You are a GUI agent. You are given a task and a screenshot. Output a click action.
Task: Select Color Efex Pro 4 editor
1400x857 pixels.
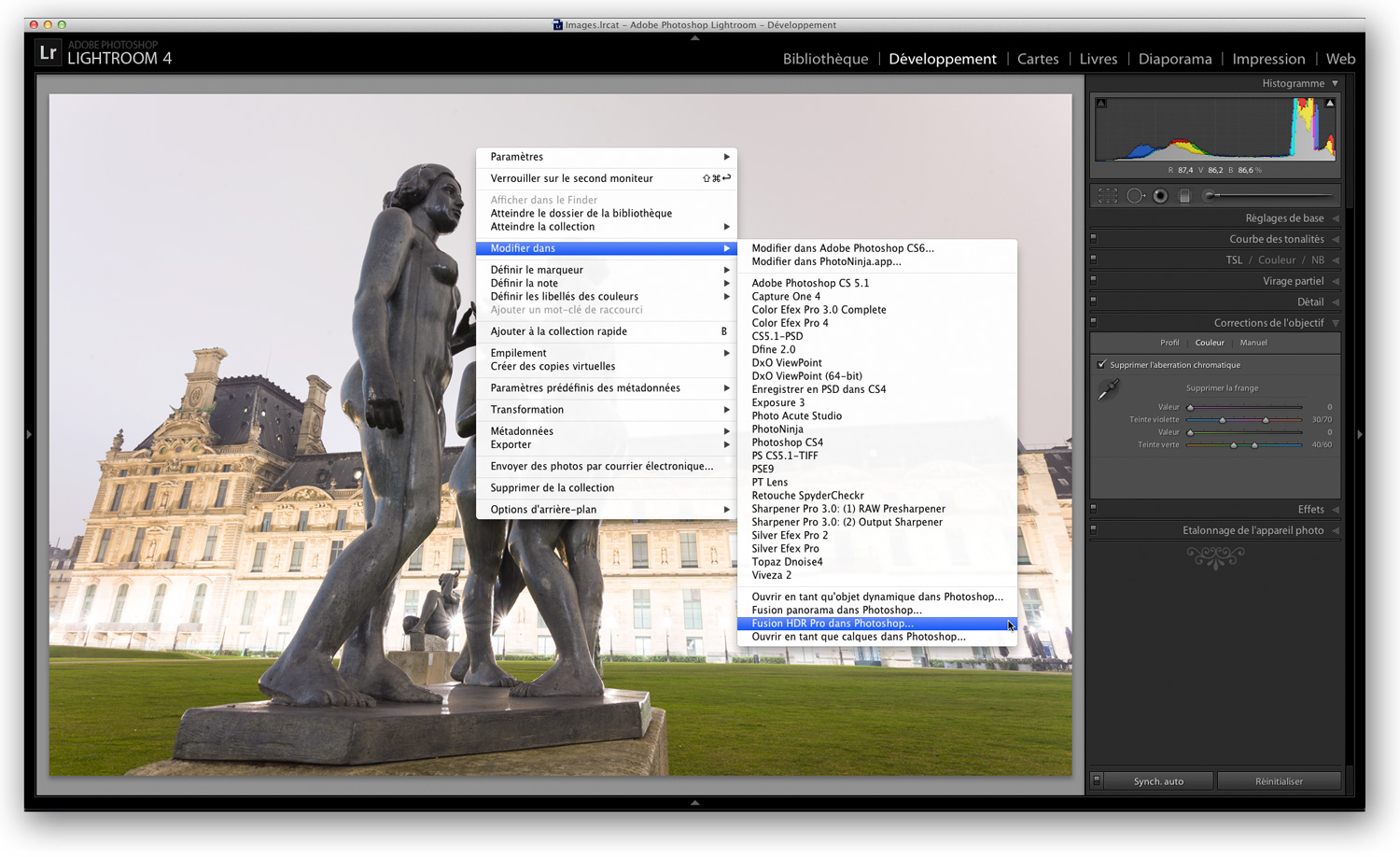point(876,323)
